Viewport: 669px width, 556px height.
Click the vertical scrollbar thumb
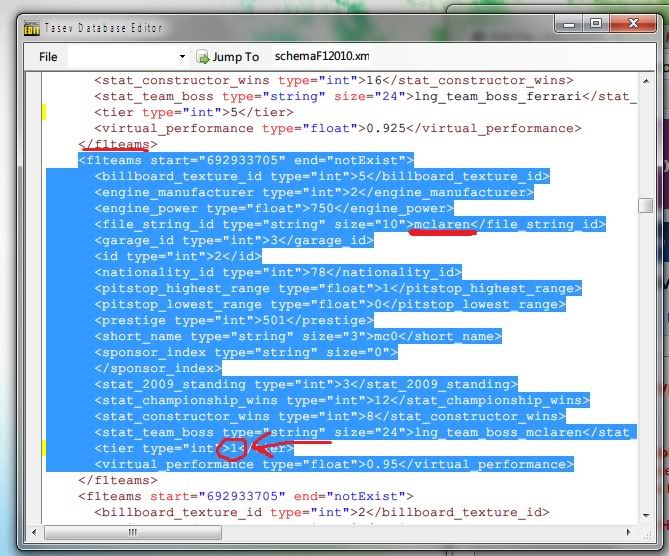click(x=646, y=205)
